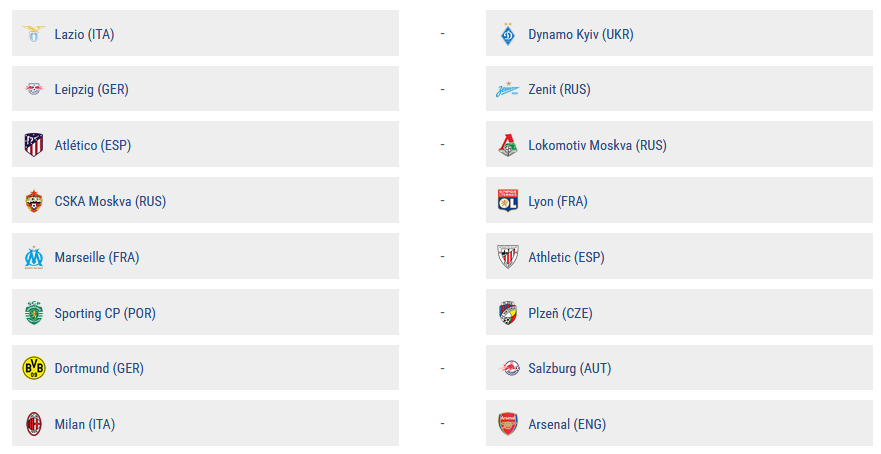Click the dash between Dortmund and Salzburg
881x454 pixels.
point(443,368)
